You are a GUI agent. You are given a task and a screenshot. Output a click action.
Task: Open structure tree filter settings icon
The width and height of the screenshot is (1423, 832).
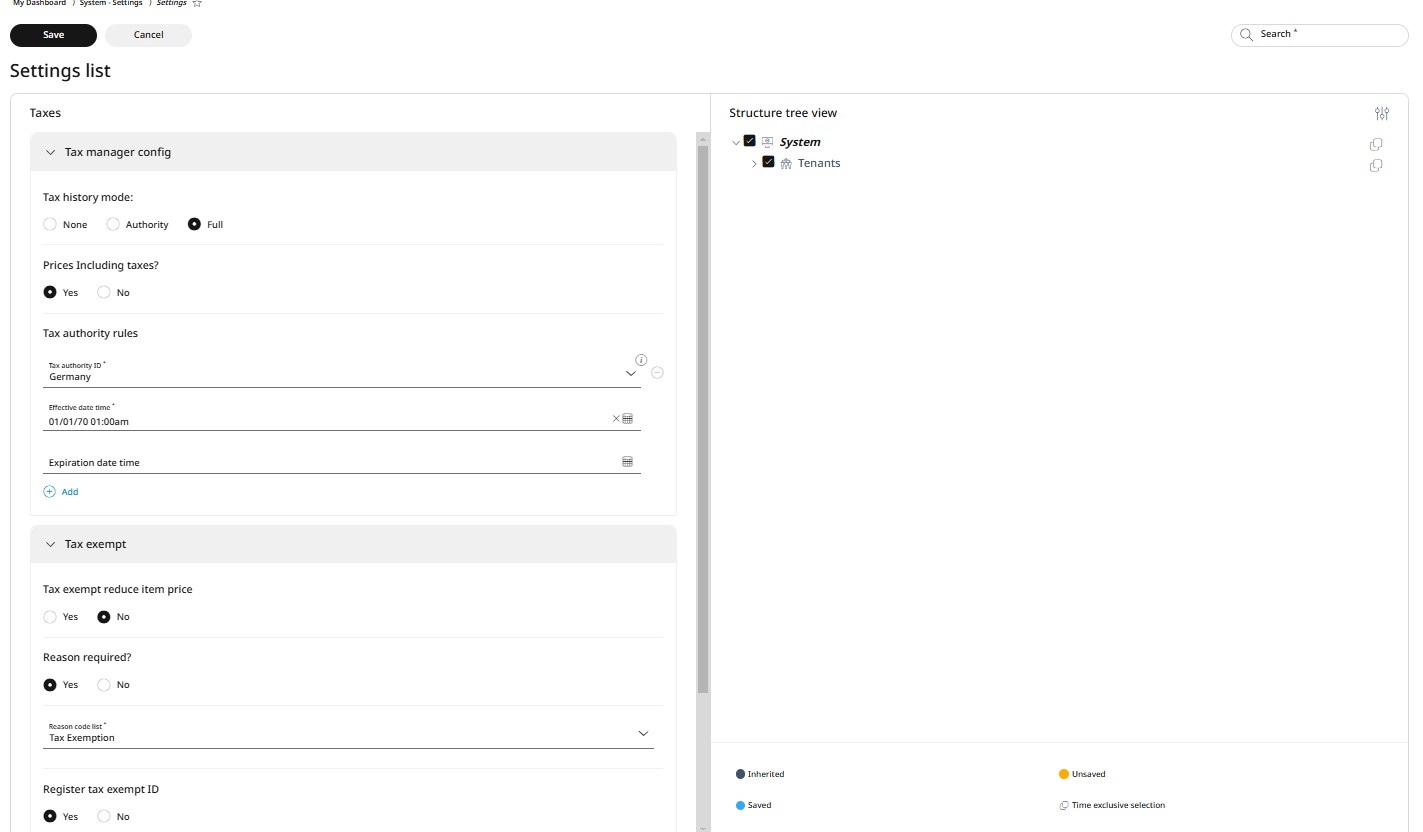pos(1382,113)
